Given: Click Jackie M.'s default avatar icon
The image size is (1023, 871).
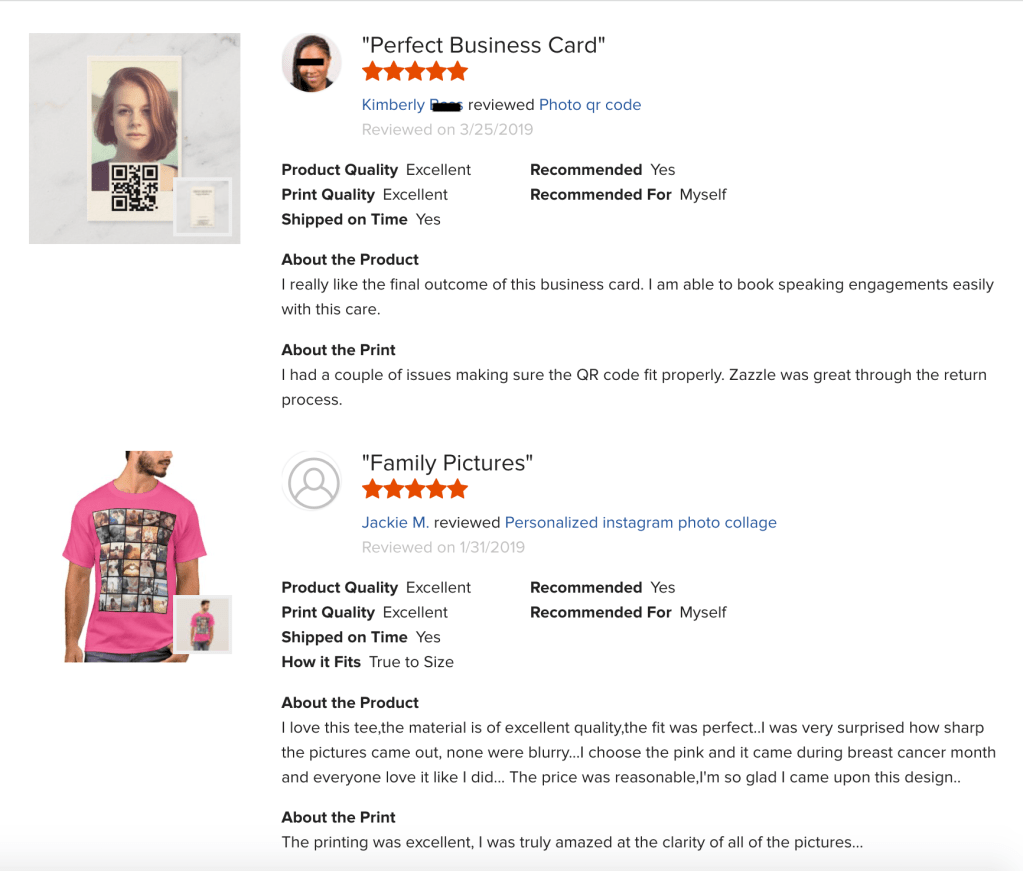Looking at the screenshot, I should pyautogui.click(x=312, y=481).
